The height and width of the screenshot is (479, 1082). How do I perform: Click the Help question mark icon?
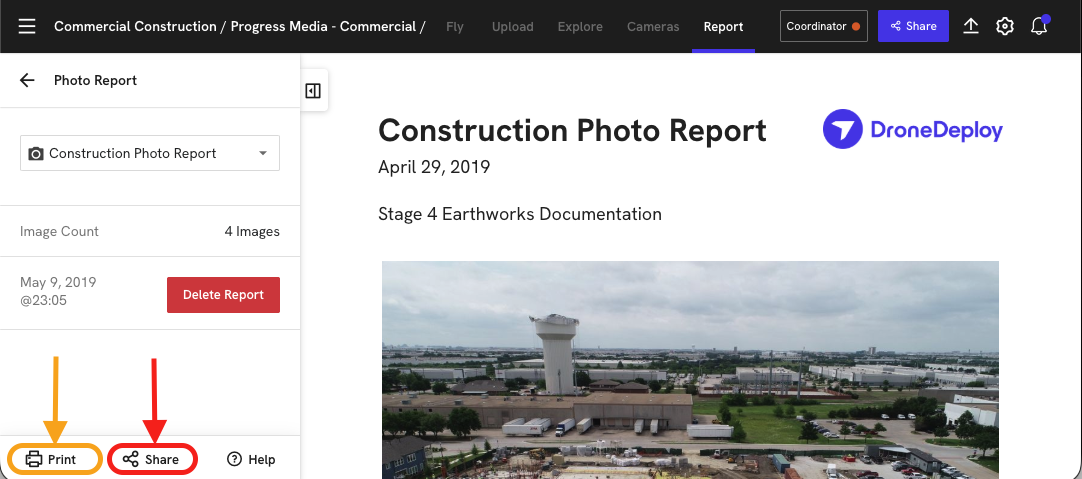(235, 459)
